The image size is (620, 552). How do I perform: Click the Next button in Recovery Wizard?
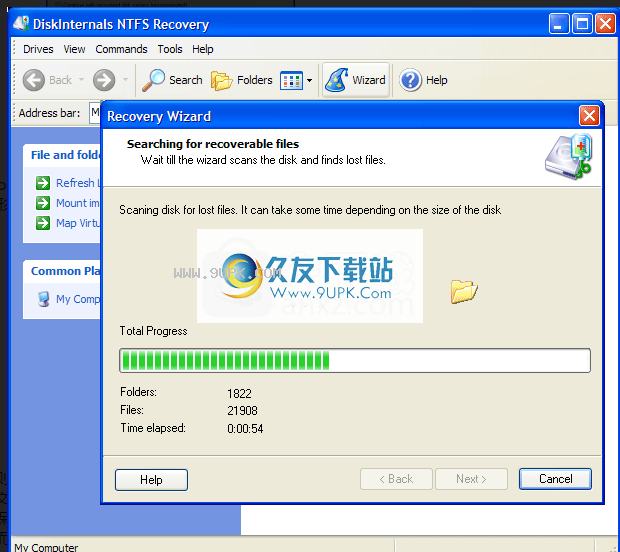[471, 479]
